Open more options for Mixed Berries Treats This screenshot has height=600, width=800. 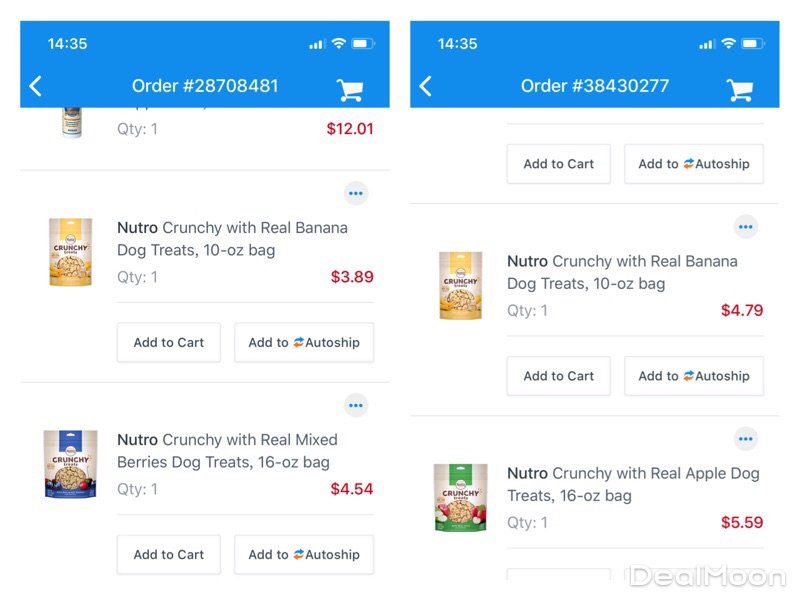(356, 405)
